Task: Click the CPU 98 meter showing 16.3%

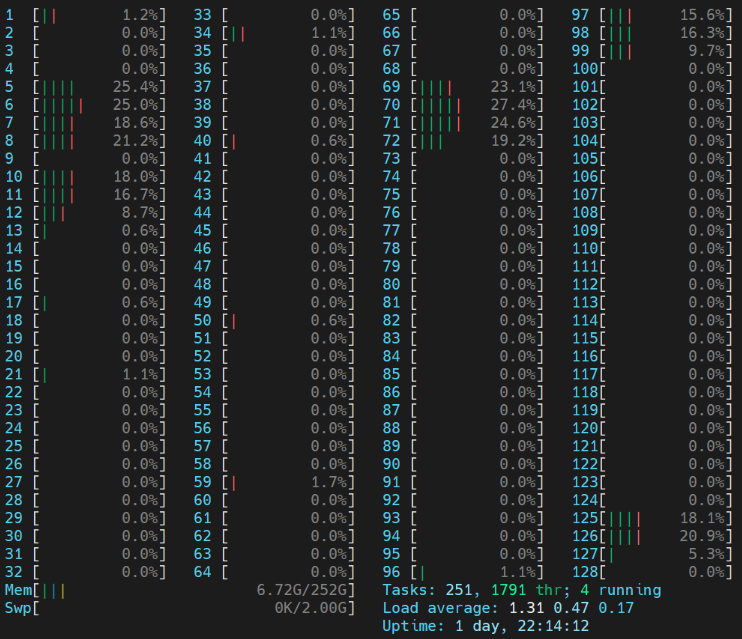Action: (666, 33)
